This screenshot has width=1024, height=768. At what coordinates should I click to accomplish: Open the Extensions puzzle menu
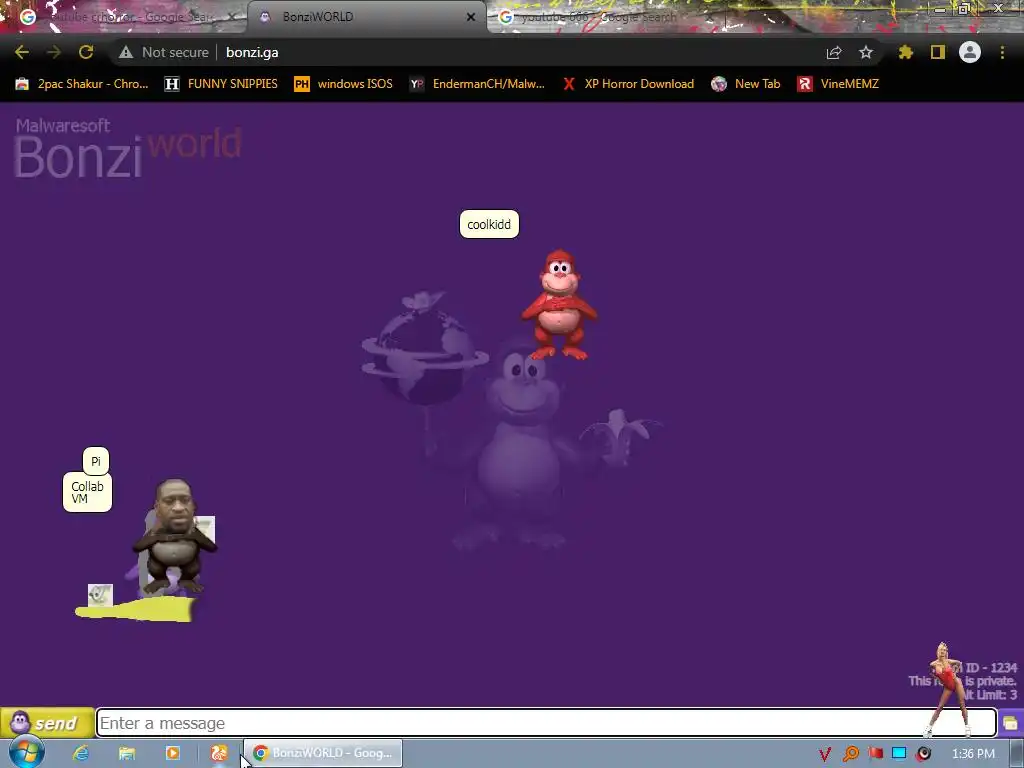click(x=905, y=52)
